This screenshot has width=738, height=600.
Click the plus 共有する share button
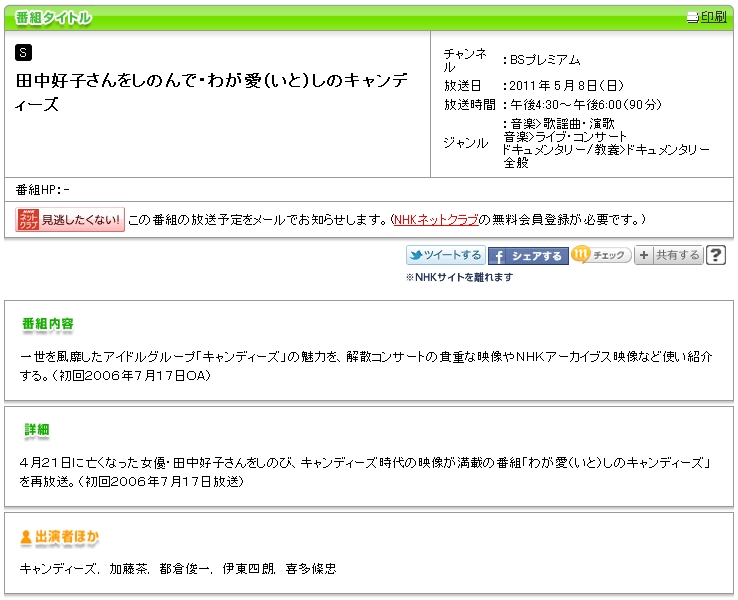pyautogui.click(x=668, y=255)
